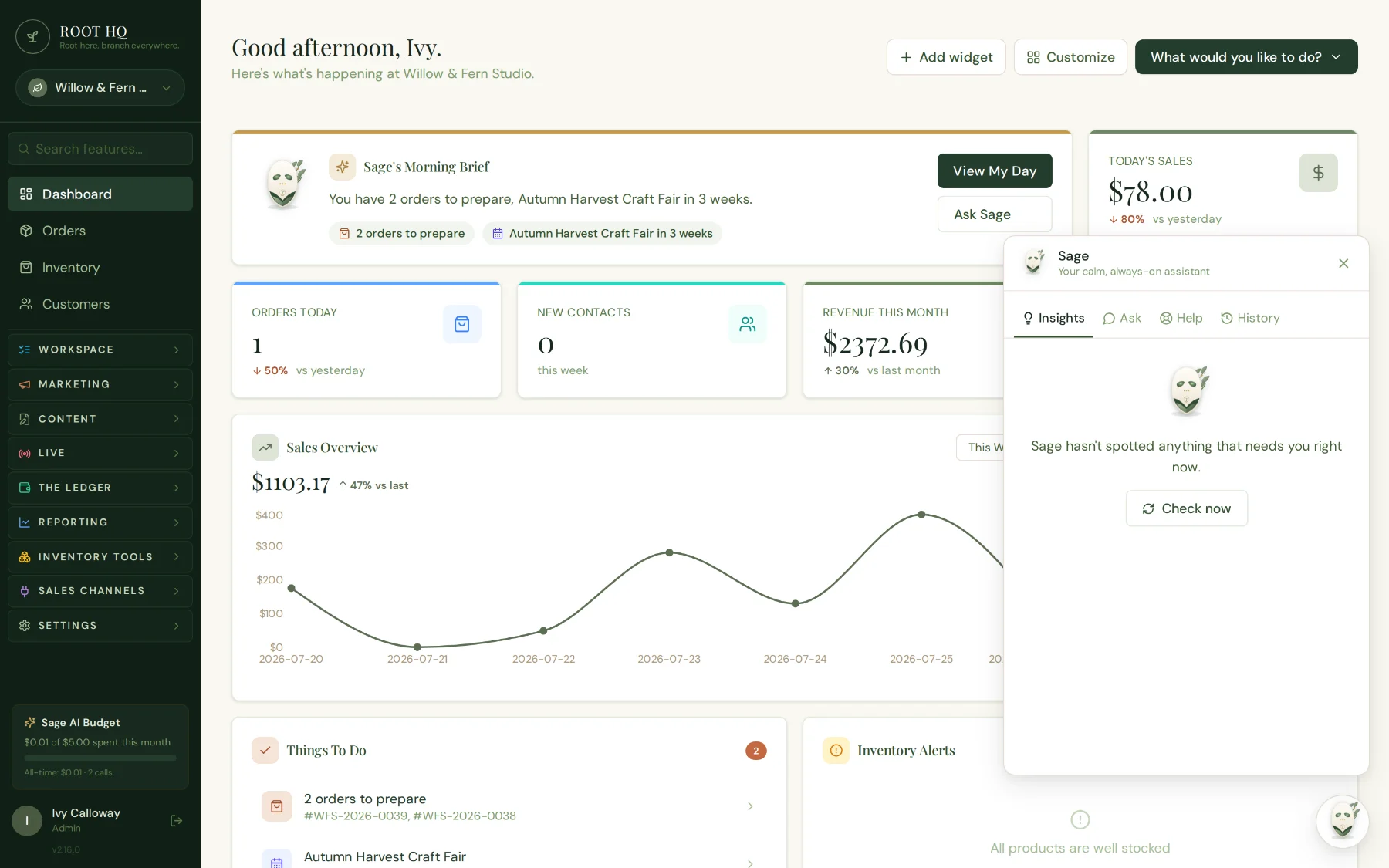Click the log out icon
This screenshot has width=1389, height=868.
tap(176, 821)
